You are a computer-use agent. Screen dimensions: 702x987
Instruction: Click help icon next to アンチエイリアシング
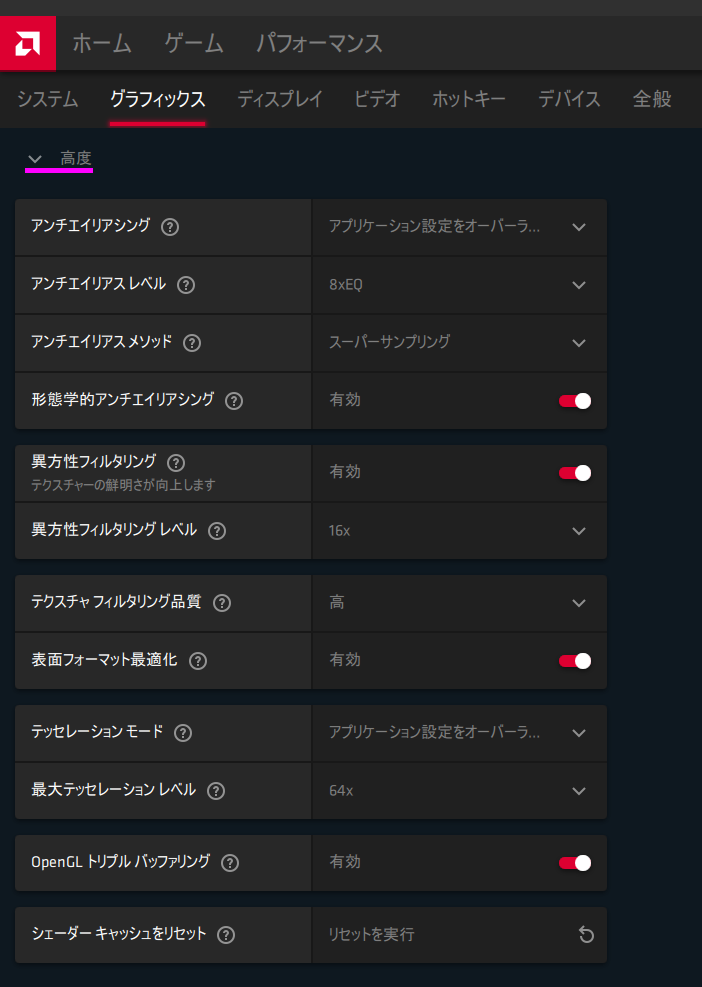[x=170, y=227]
